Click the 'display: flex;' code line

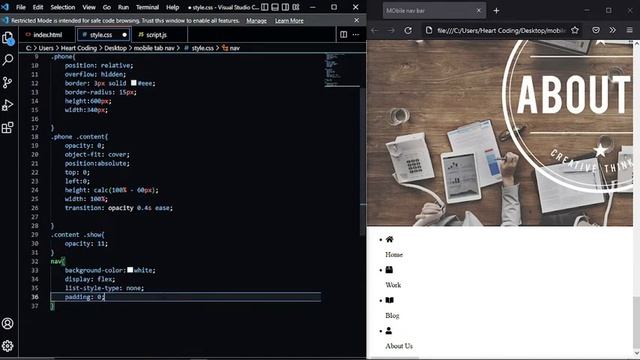[90, 279]
